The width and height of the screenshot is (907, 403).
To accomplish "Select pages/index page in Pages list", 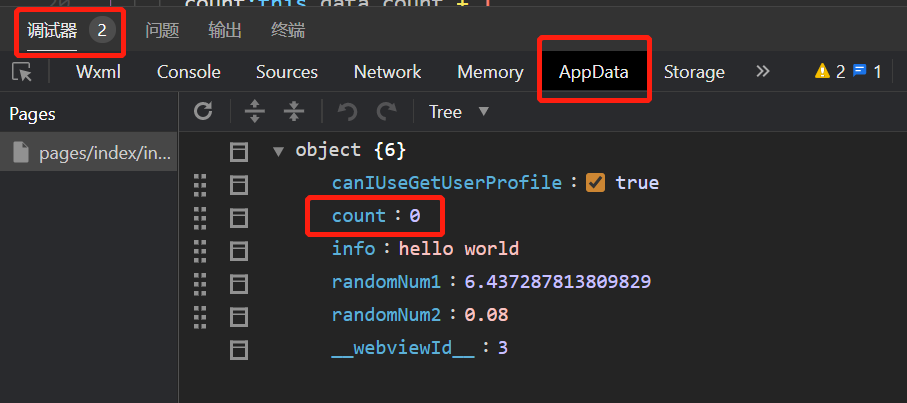I will click(89, 151).
